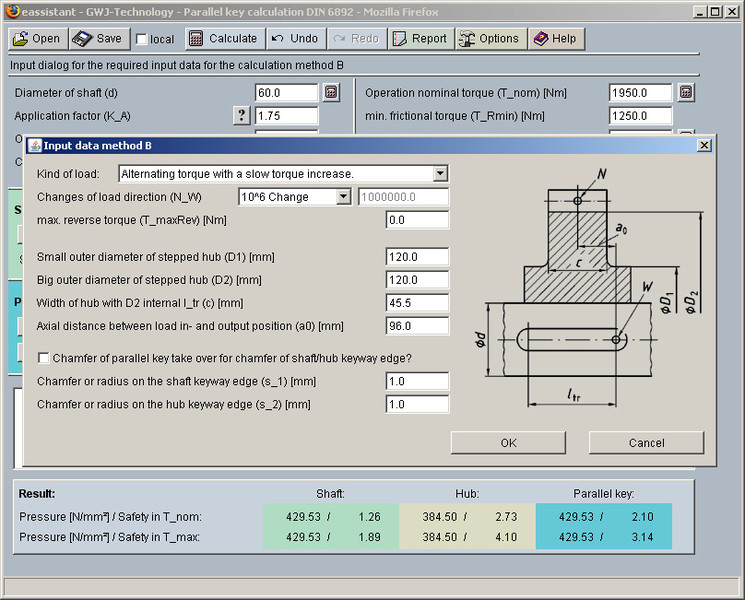Click the Axial distance a0 input field

(x=417, y=326)
